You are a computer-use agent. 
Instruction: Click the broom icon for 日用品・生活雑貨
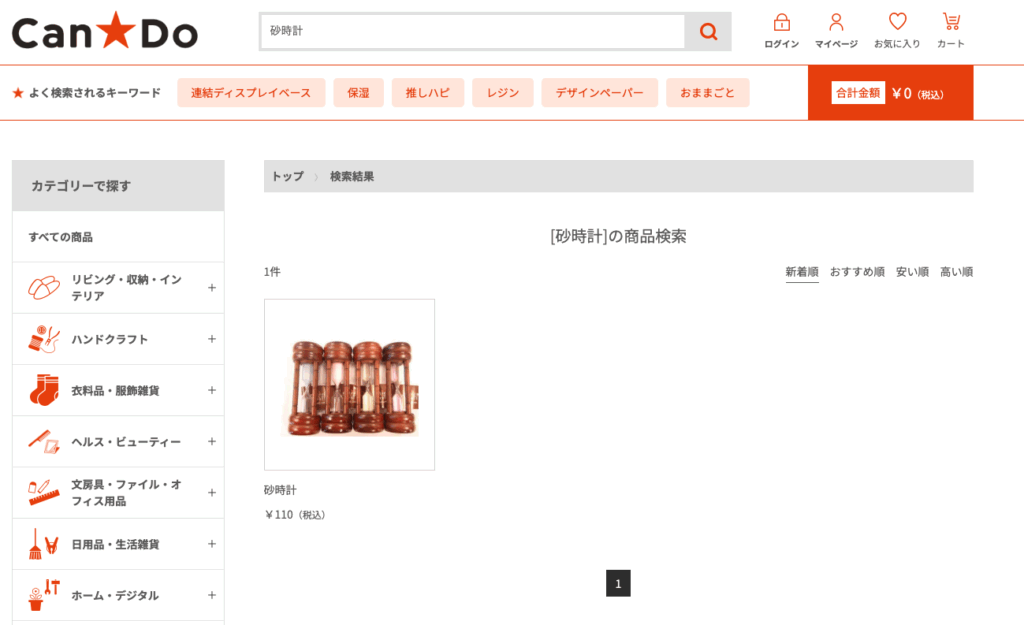pos(44,544)
